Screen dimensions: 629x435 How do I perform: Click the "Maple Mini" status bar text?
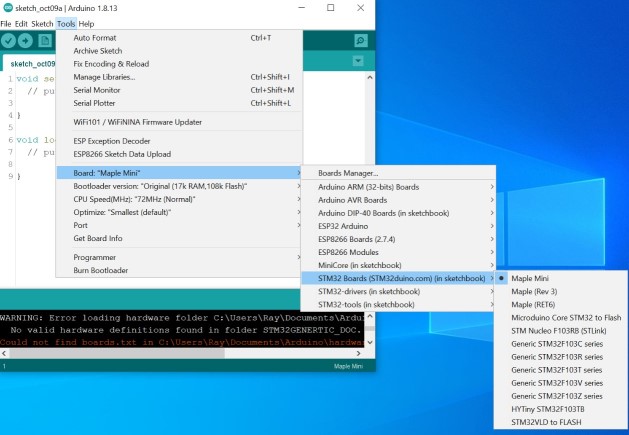(x=348, y=366)
